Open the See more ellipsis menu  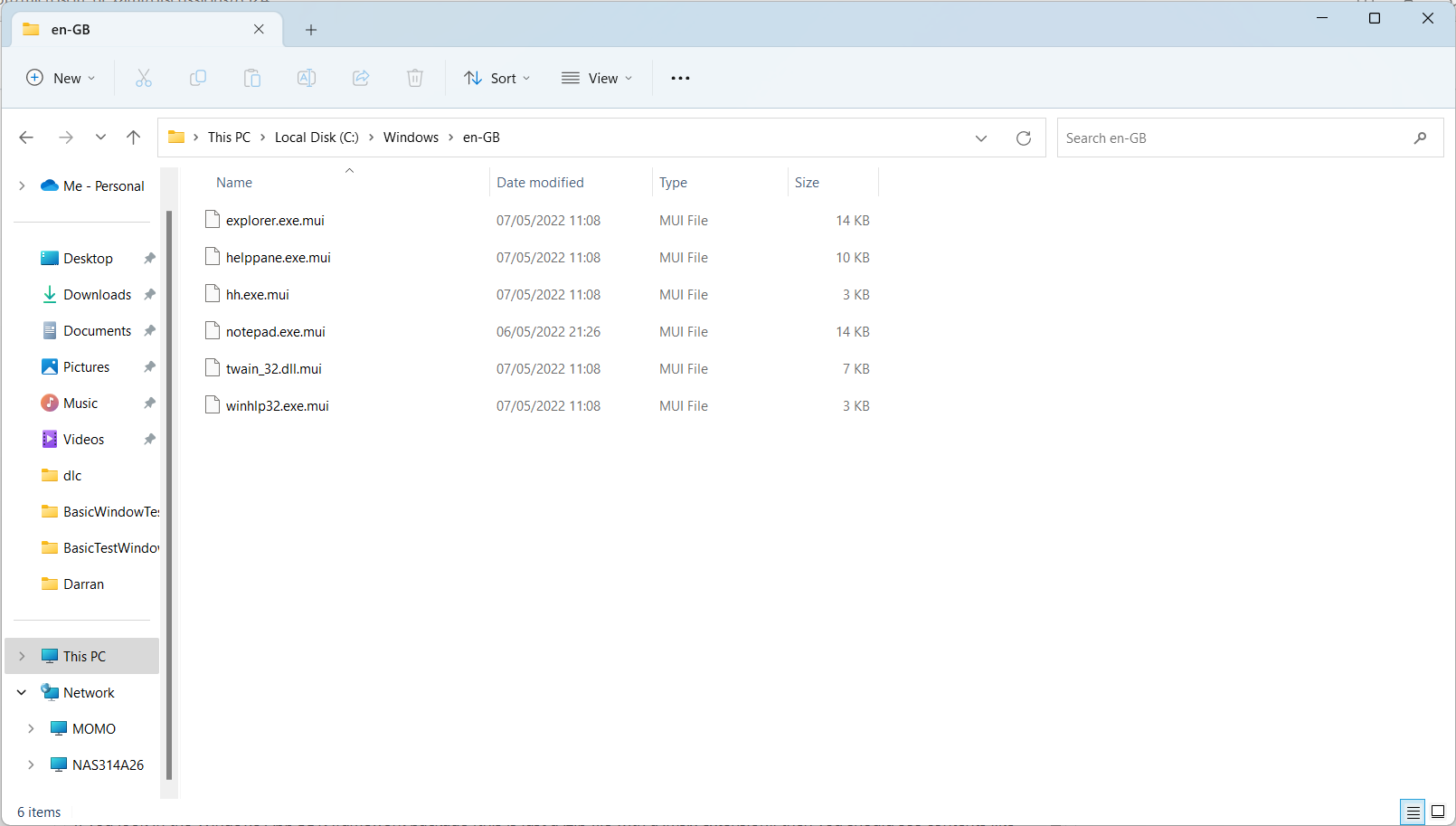680,78
